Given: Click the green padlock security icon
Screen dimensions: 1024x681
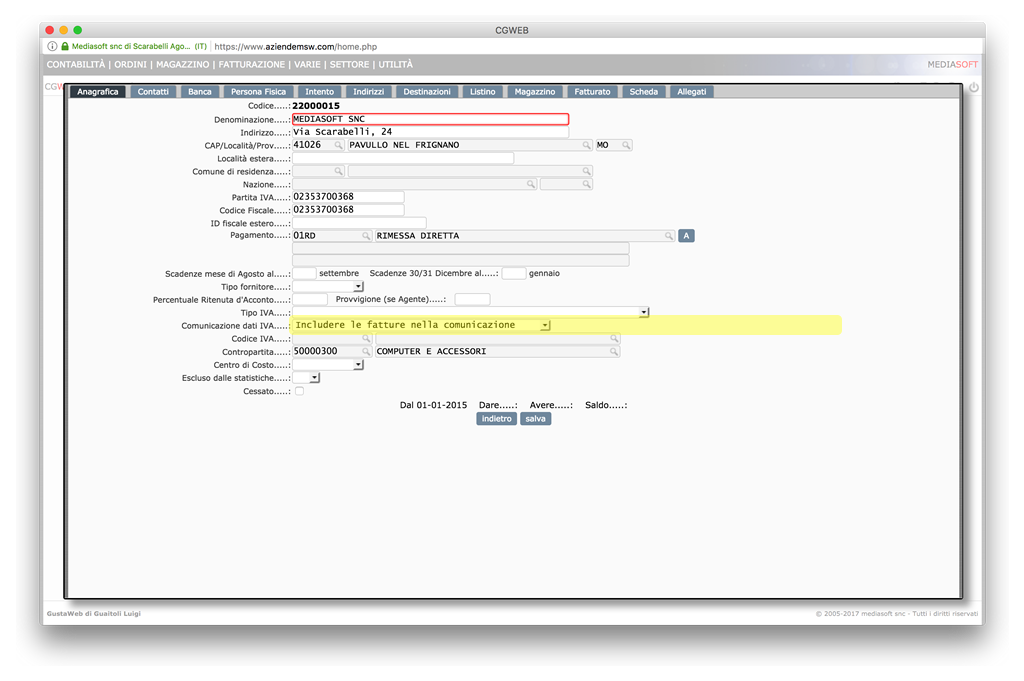Looking at the screenshot, I should tap(65, 46).
